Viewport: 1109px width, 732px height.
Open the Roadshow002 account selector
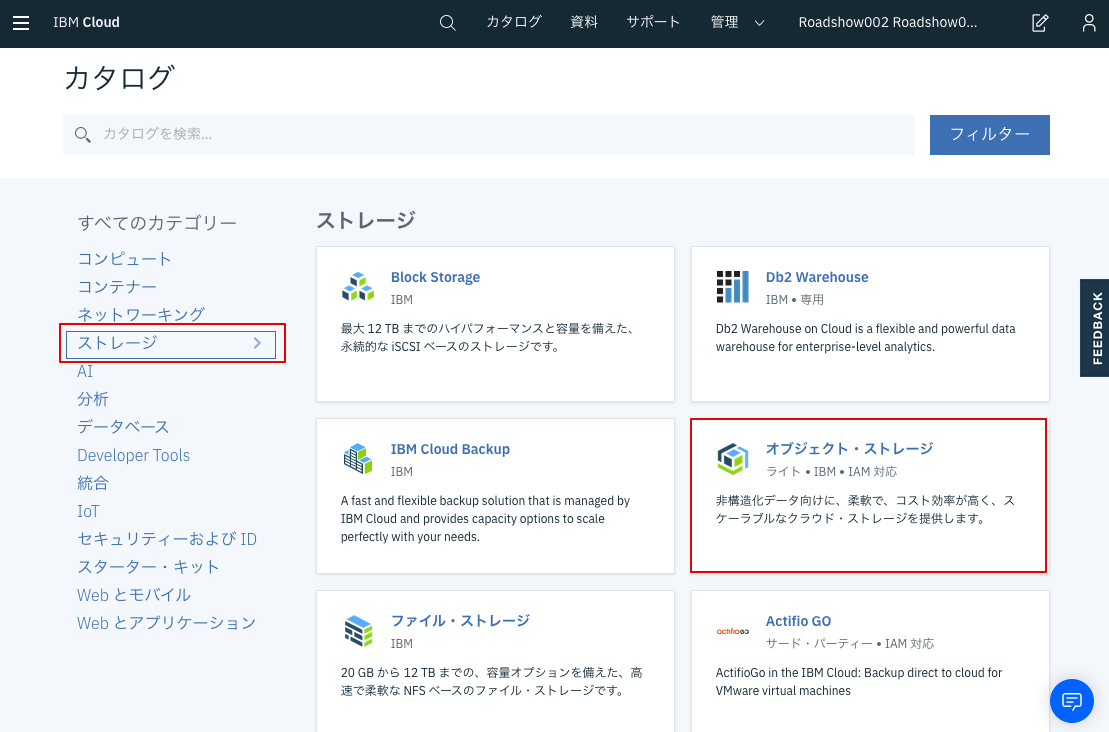(x=888, y=23)
